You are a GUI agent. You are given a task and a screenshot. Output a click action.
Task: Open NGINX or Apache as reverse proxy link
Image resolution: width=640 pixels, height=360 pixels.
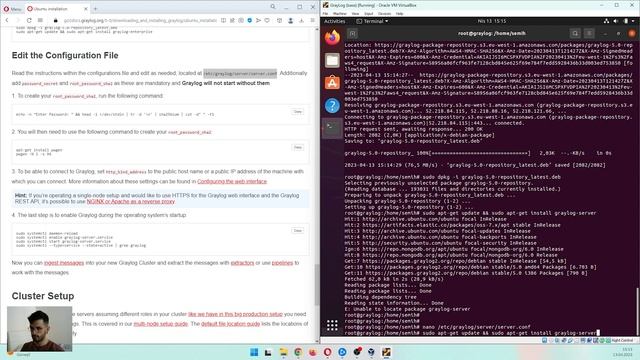[x=131, y=202]
